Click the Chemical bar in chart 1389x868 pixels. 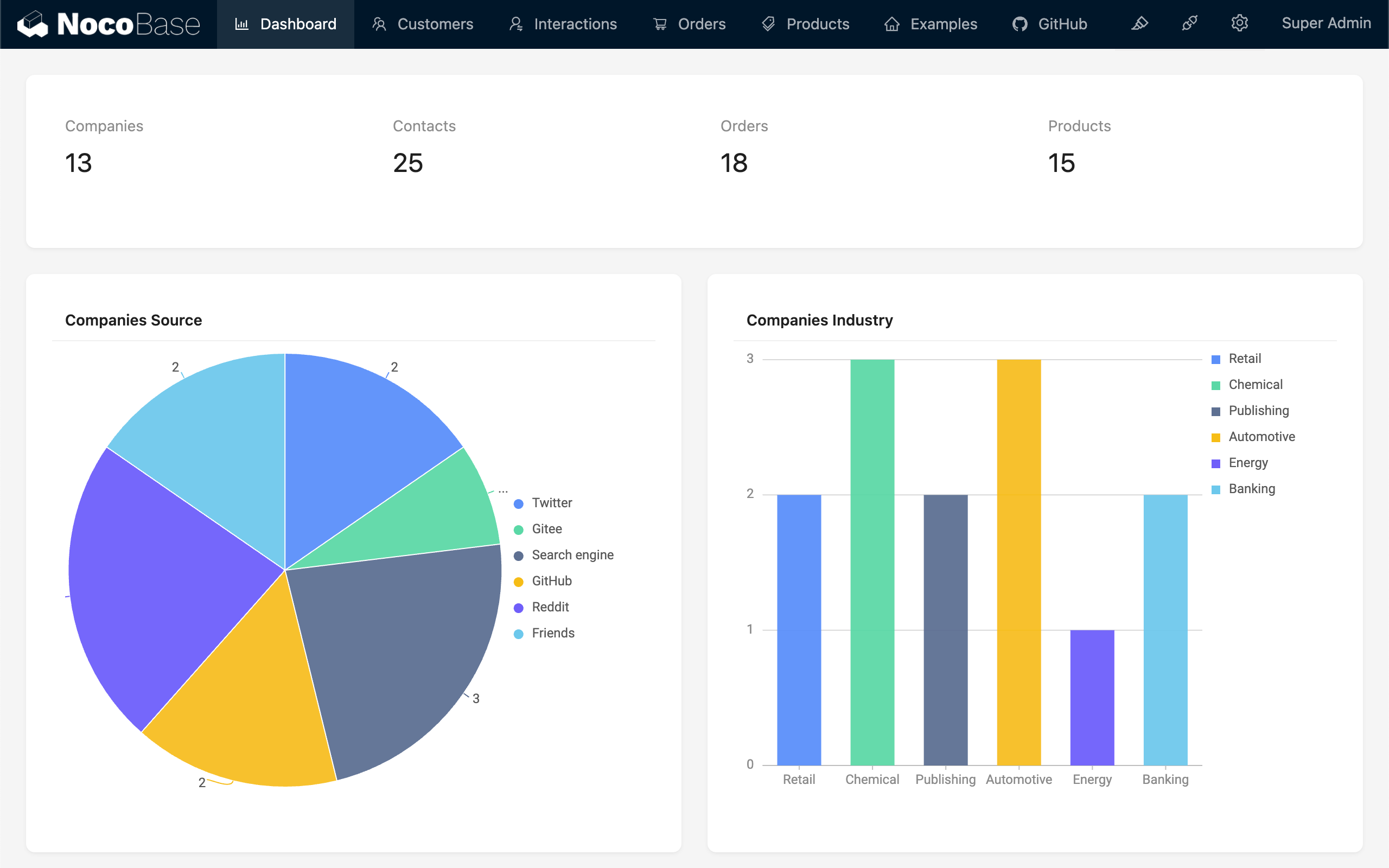click(872, 563)
